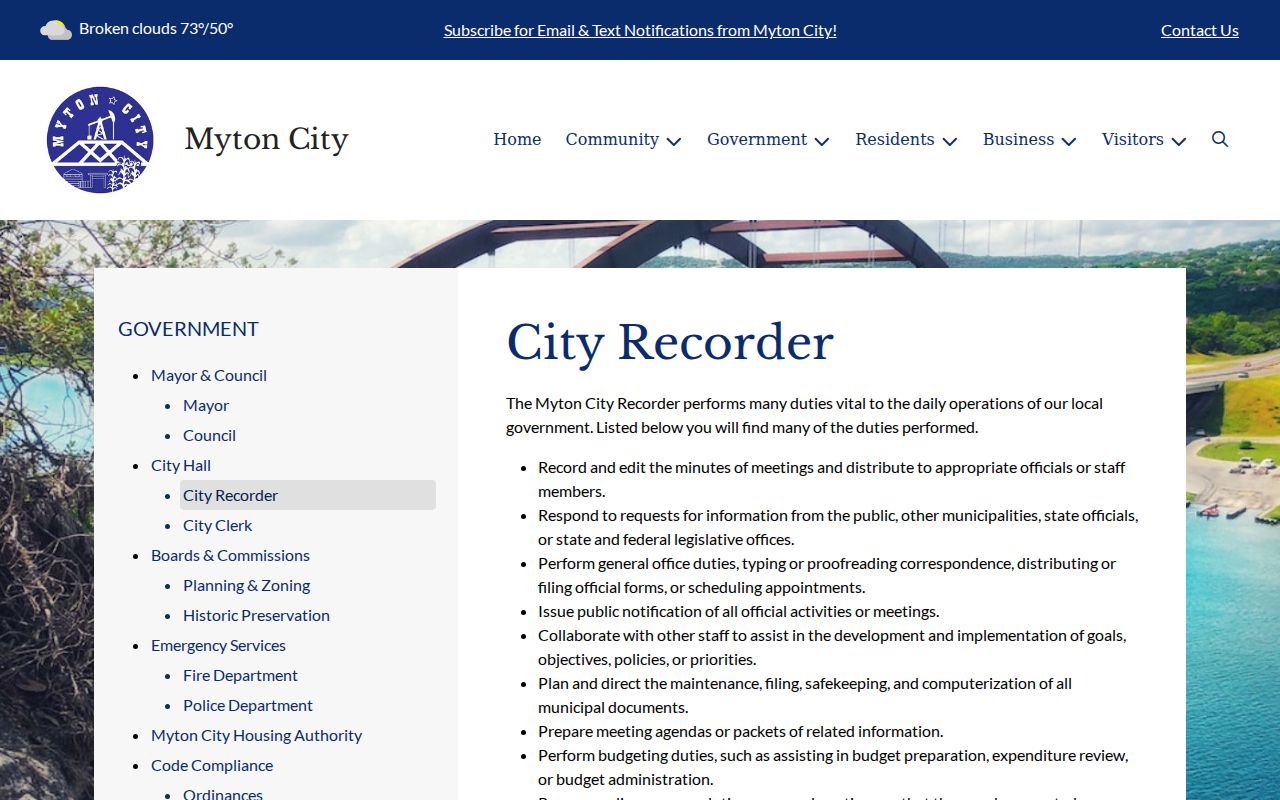Viewport: 1280px width, 800px height.
Task: Select the highlighted City Recorder sidebar link
Action: click(308, 495)
